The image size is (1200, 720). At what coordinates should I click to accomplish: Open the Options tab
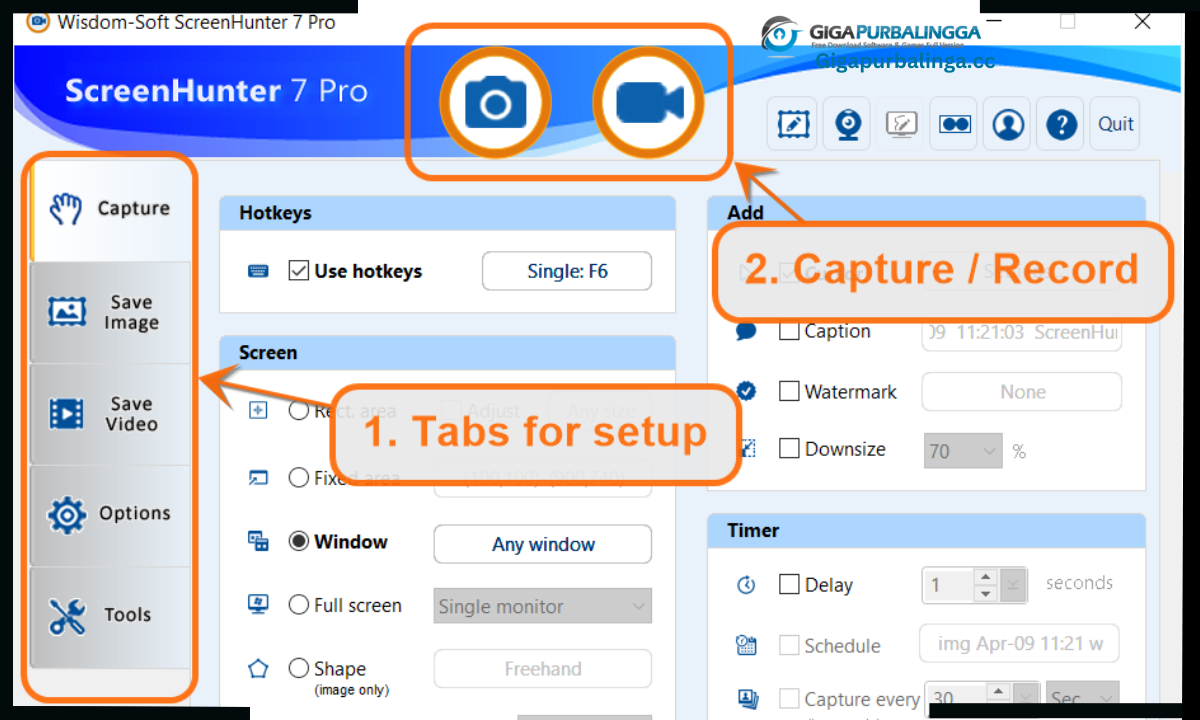click(110, 515)
